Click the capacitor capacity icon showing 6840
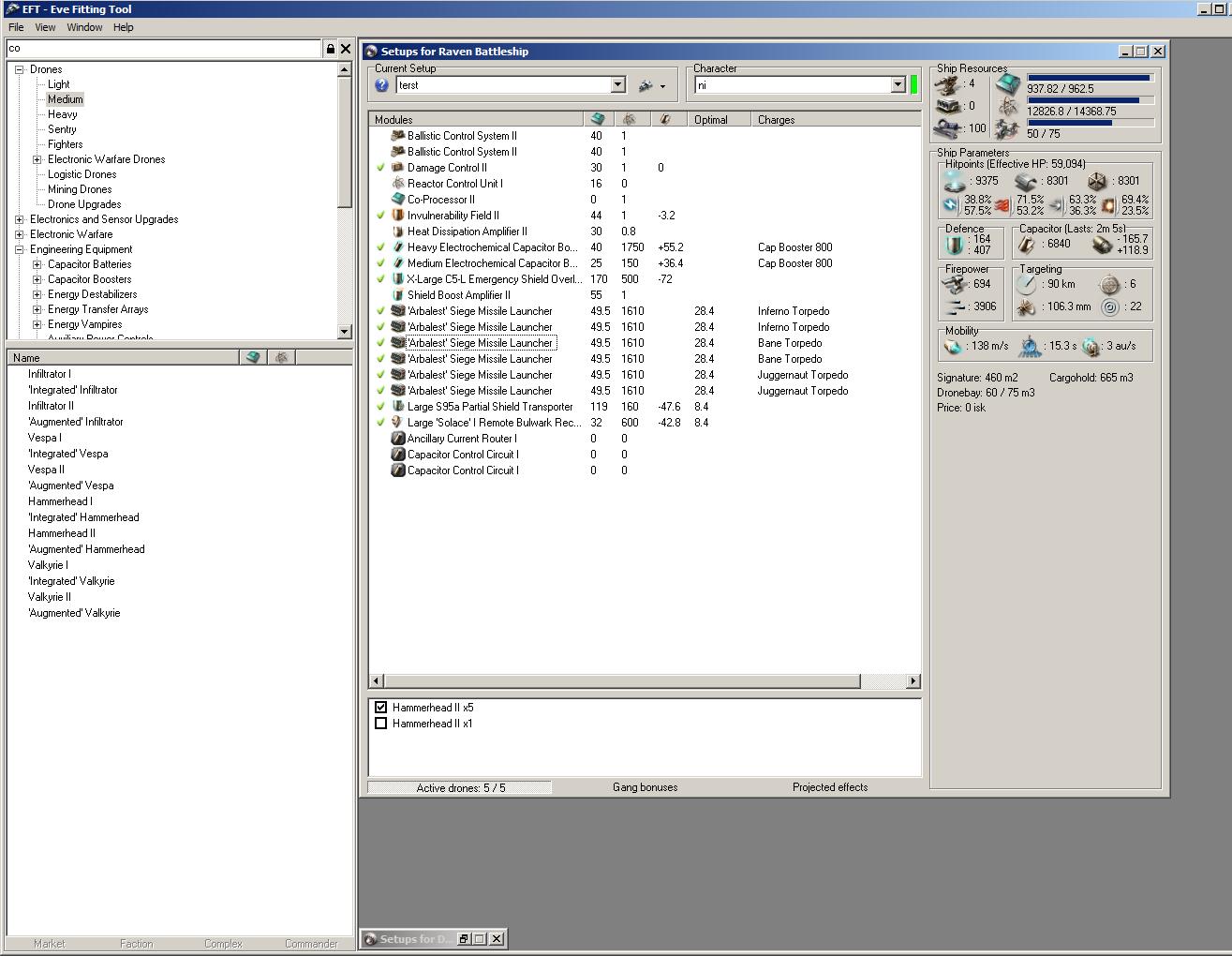Viewport: 1232px width, 956px height. point(1028,244)
